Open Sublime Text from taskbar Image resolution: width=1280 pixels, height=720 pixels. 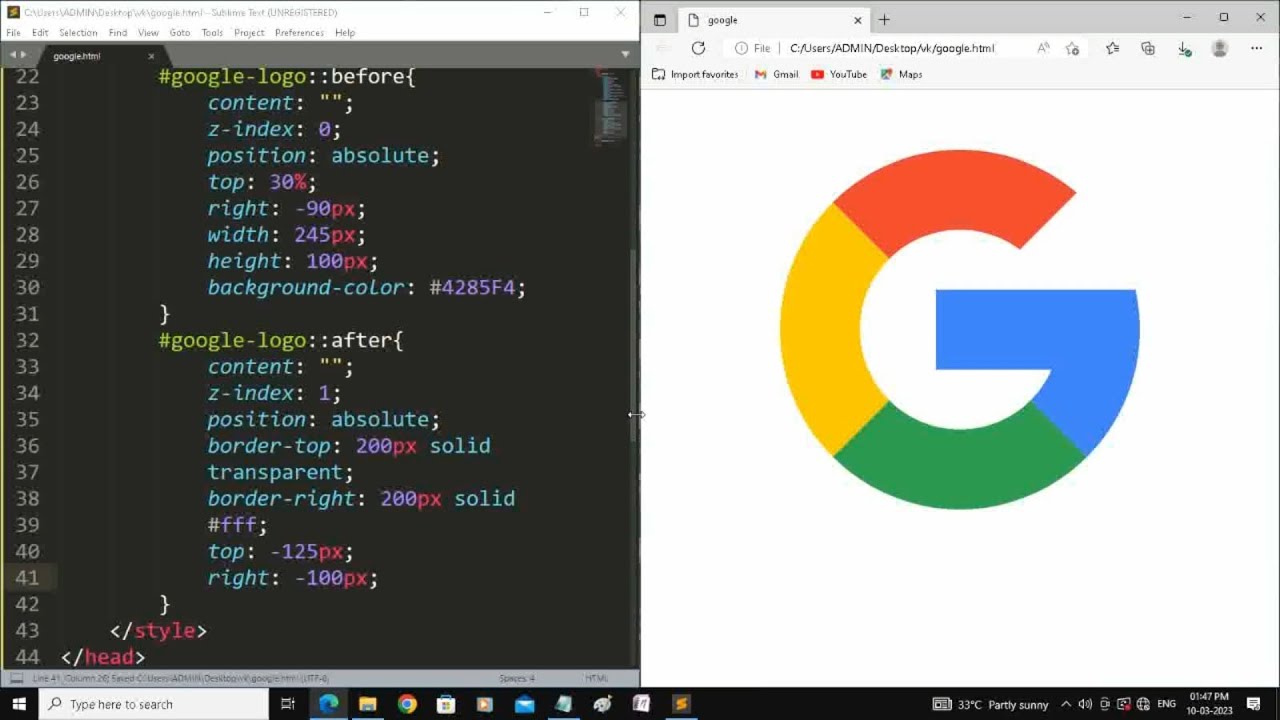click(681, 704)
